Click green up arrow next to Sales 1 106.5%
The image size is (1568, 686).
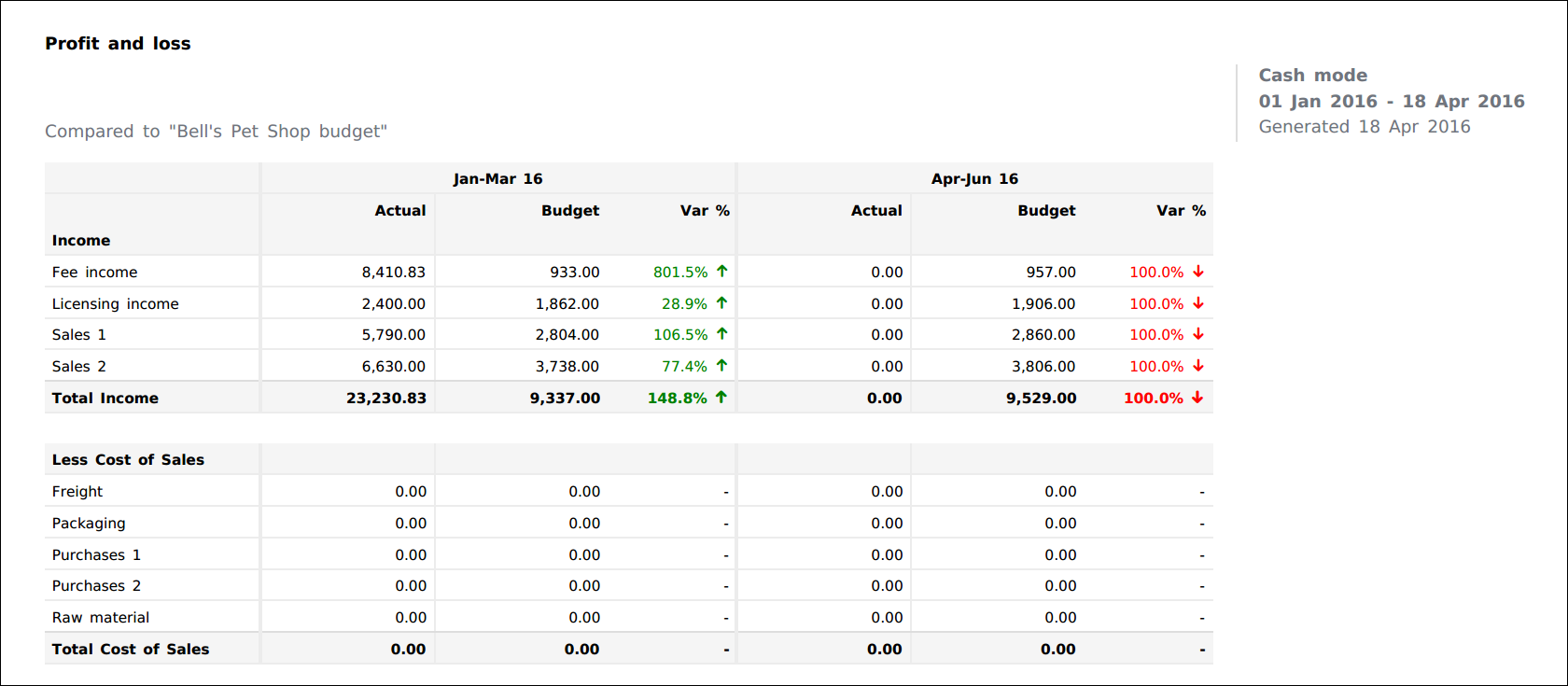721,334
